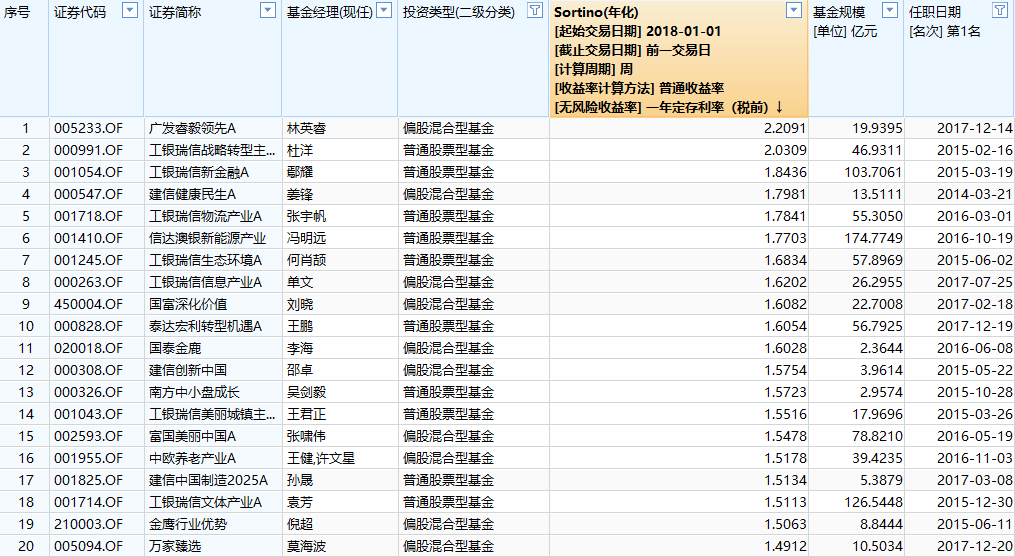This screenshot has width=1015, height=557.
Task: Select fund code 450004.OF
Action: click(x=88, y=304)
